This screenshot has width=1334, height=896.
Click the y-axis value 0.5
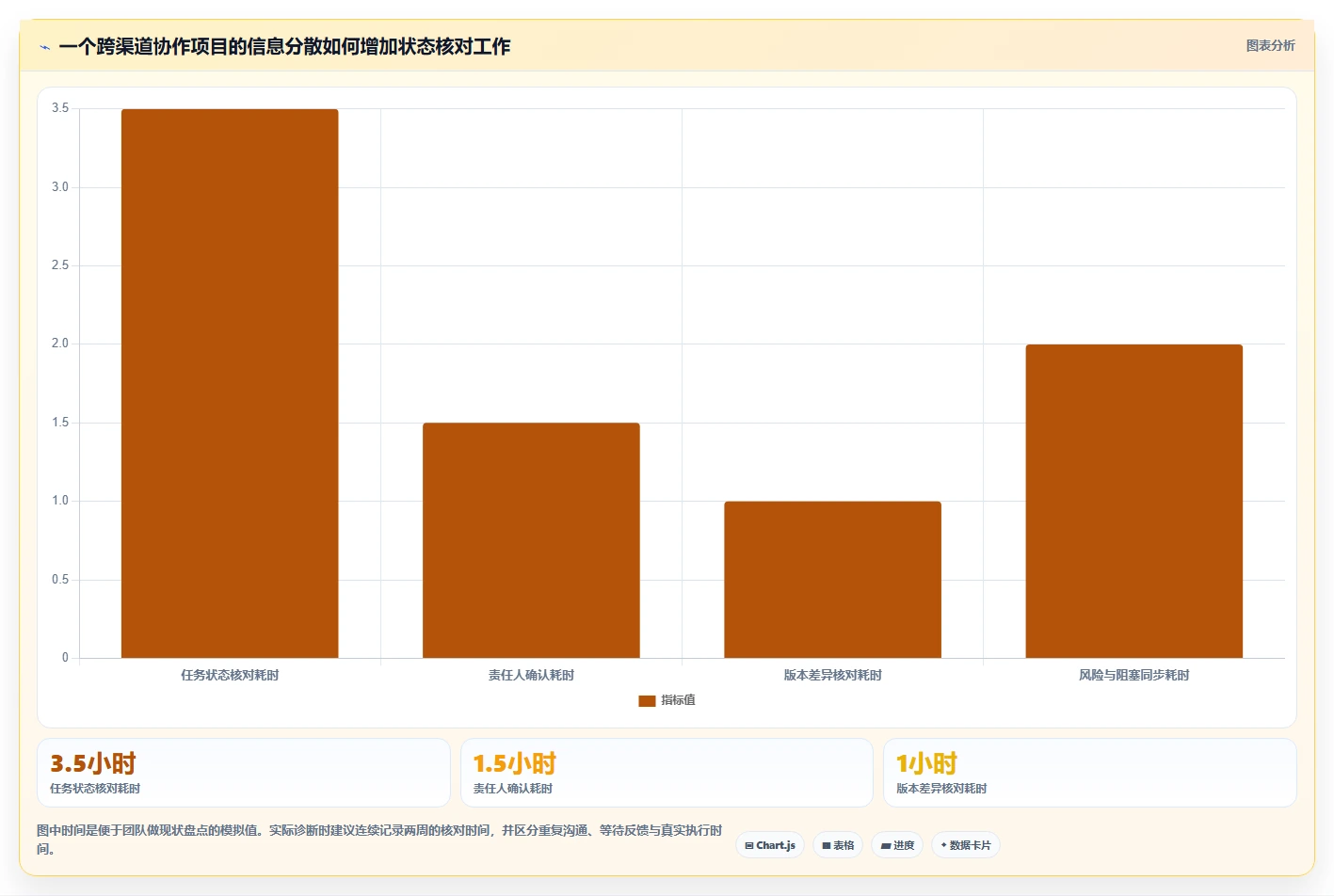coord(60,580)
